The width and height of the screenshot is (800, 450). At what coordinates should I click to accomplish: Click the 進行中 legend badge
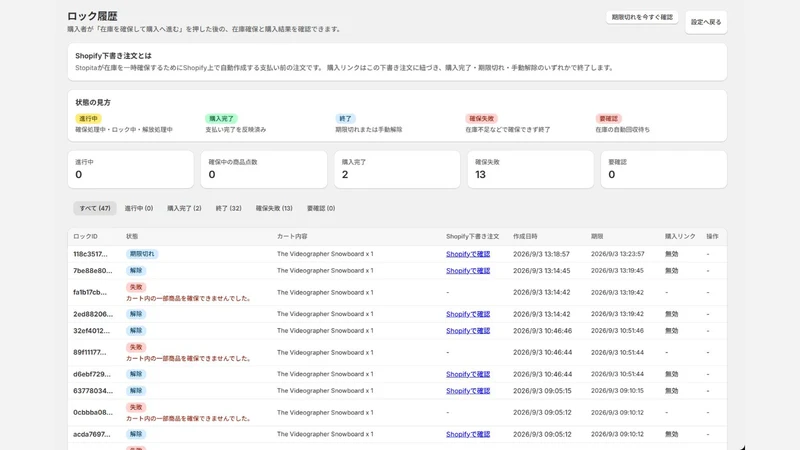[88, 118]
